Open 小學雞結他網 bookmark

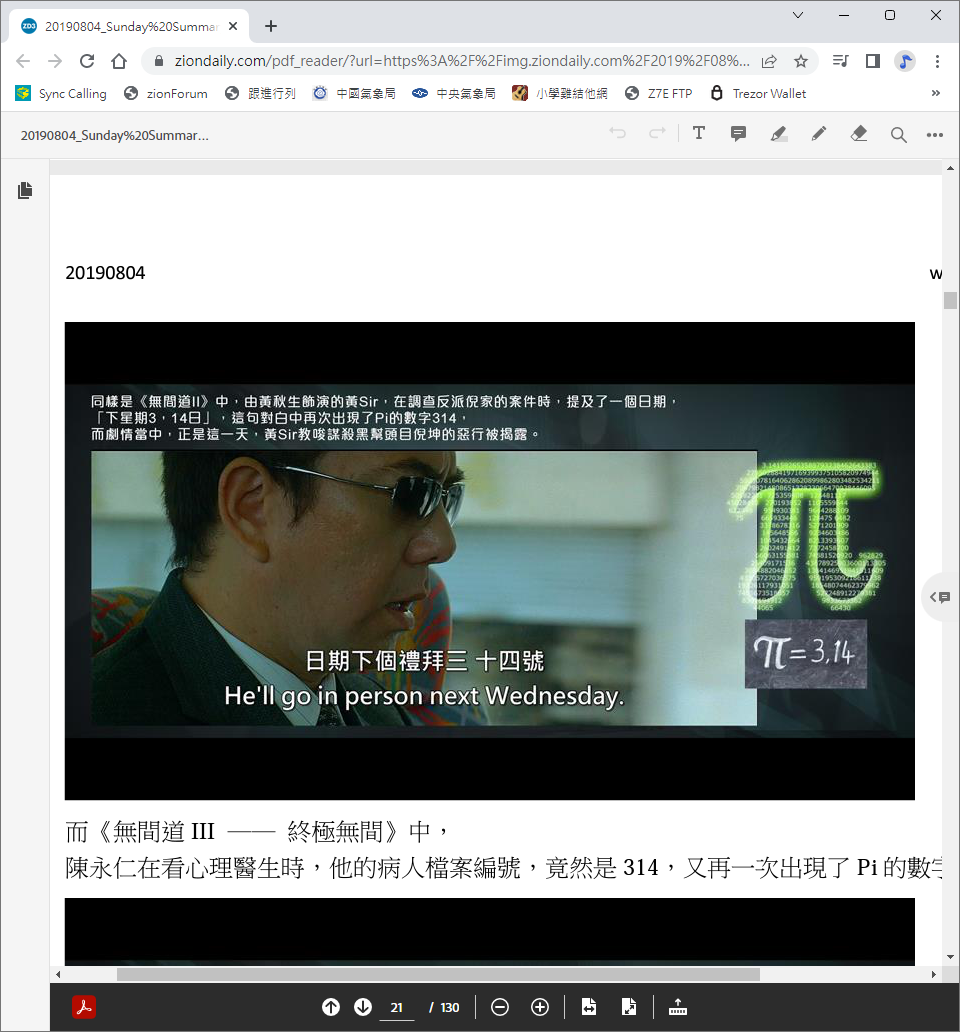coord(560,93)
